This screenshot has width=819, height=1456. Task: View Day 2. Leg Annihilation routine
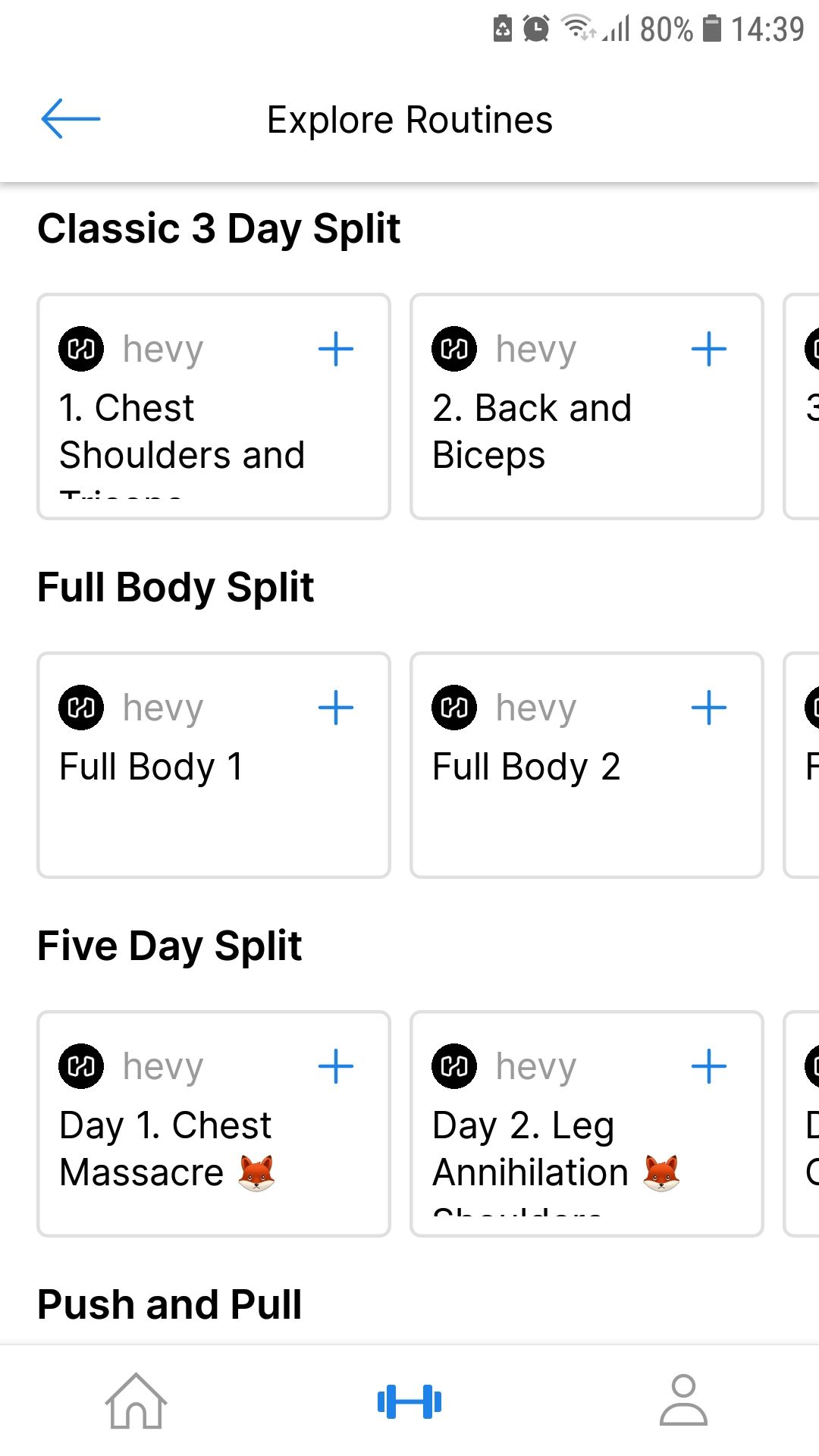point(531,1149)
